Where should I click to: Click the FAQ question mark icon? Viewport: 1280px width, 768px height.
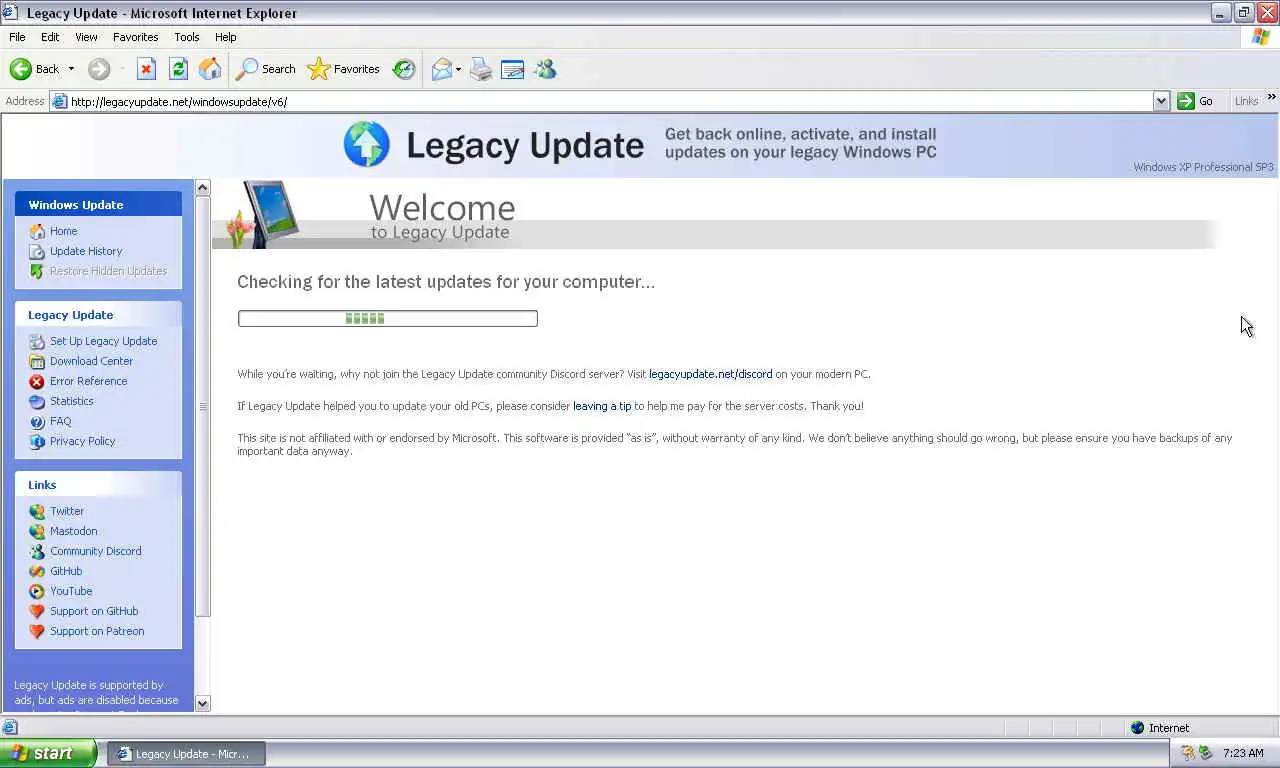point(37,421)
